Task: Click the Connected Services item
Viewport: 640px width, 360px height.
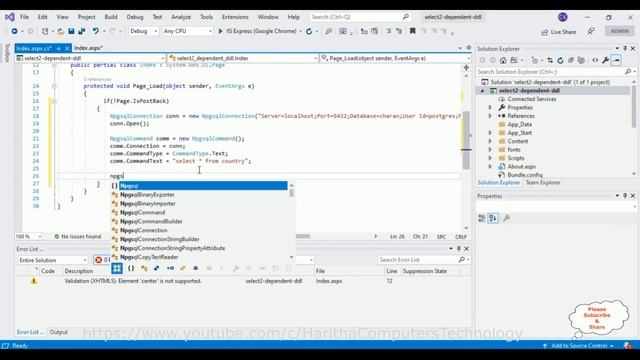Action: (x=531, y=99)
